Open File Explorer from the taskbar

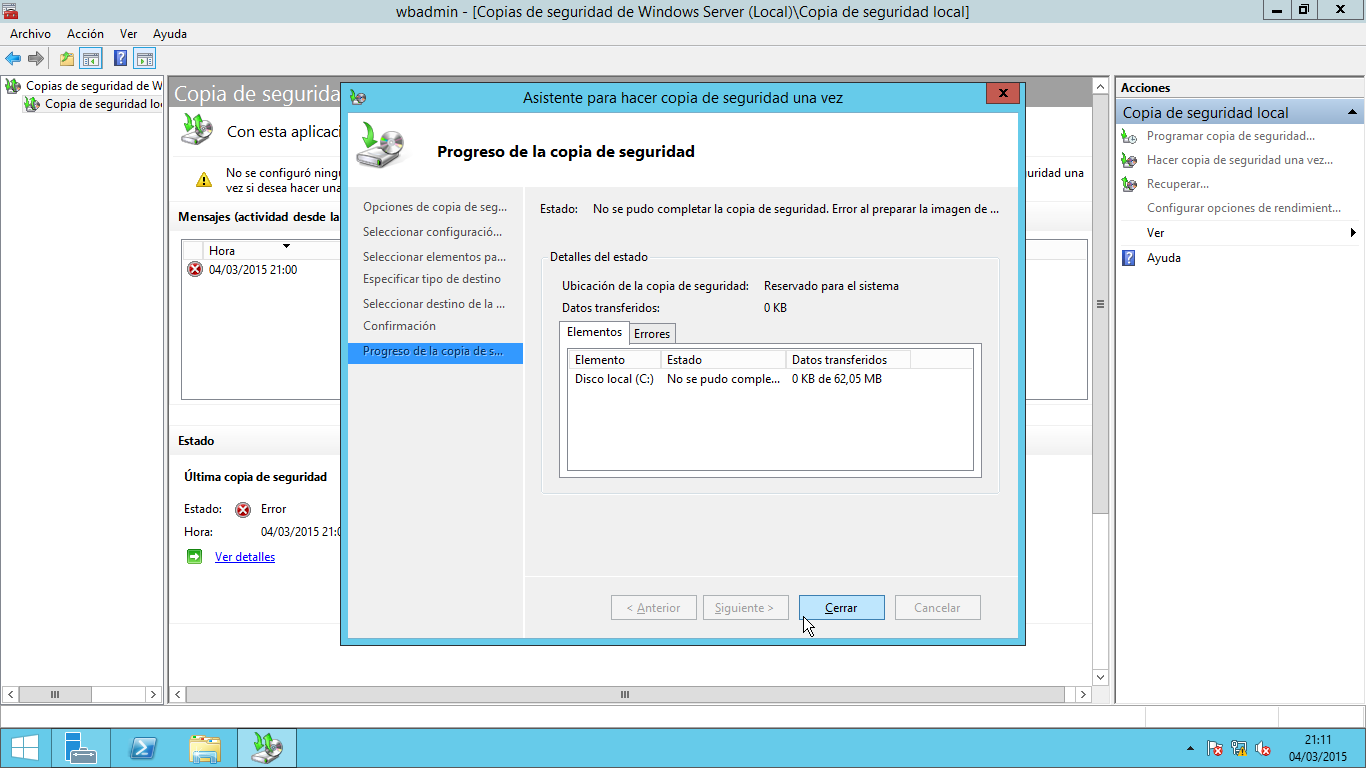(205, 748)
